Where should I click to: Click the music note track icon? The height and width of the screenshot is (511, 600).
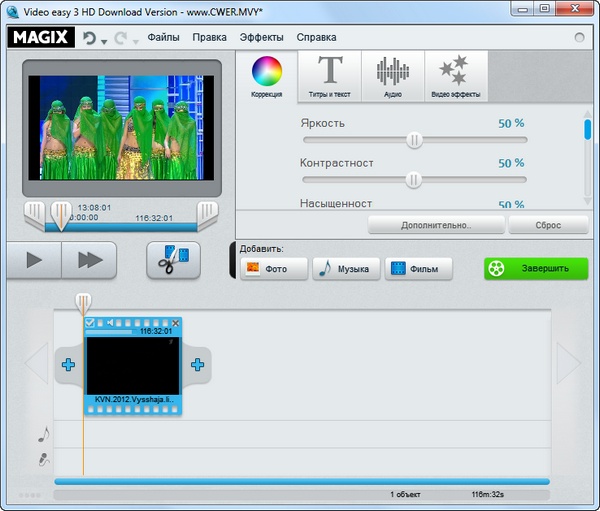click(44, 434)
